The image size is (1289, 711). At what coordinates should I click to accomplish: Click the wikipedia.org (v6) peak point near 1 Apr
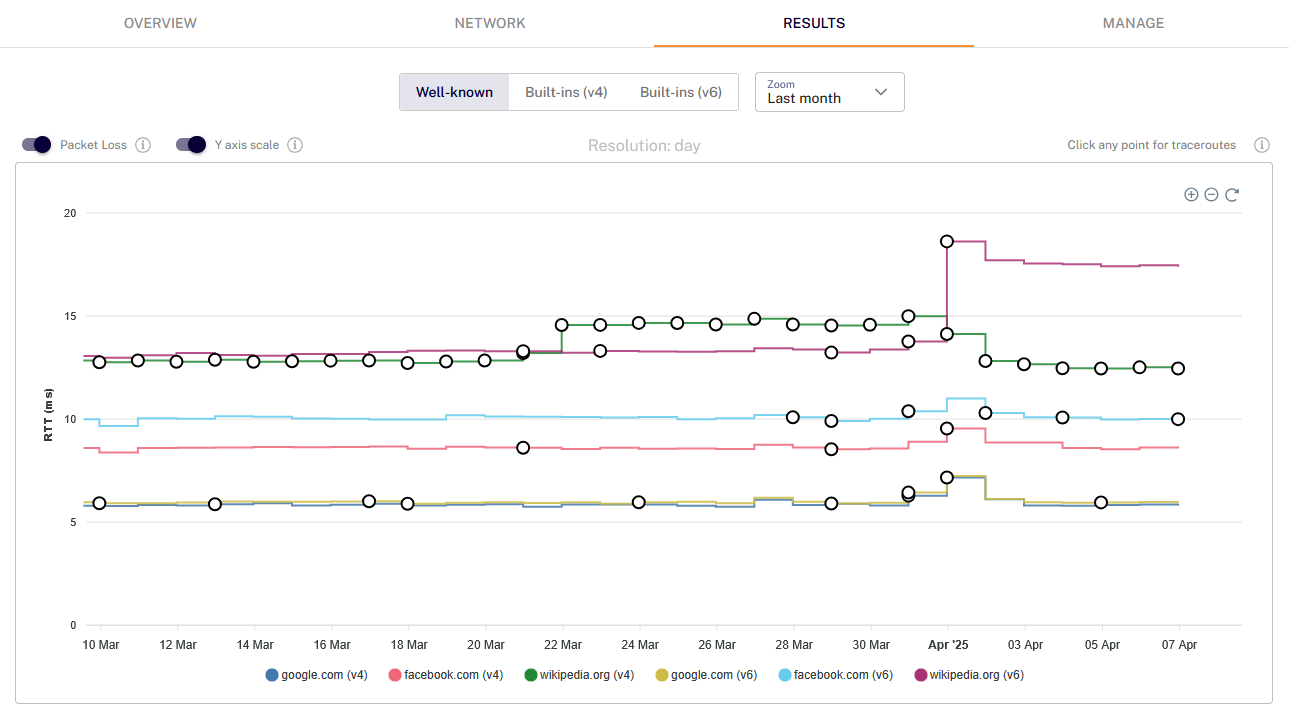click(947, 241)
